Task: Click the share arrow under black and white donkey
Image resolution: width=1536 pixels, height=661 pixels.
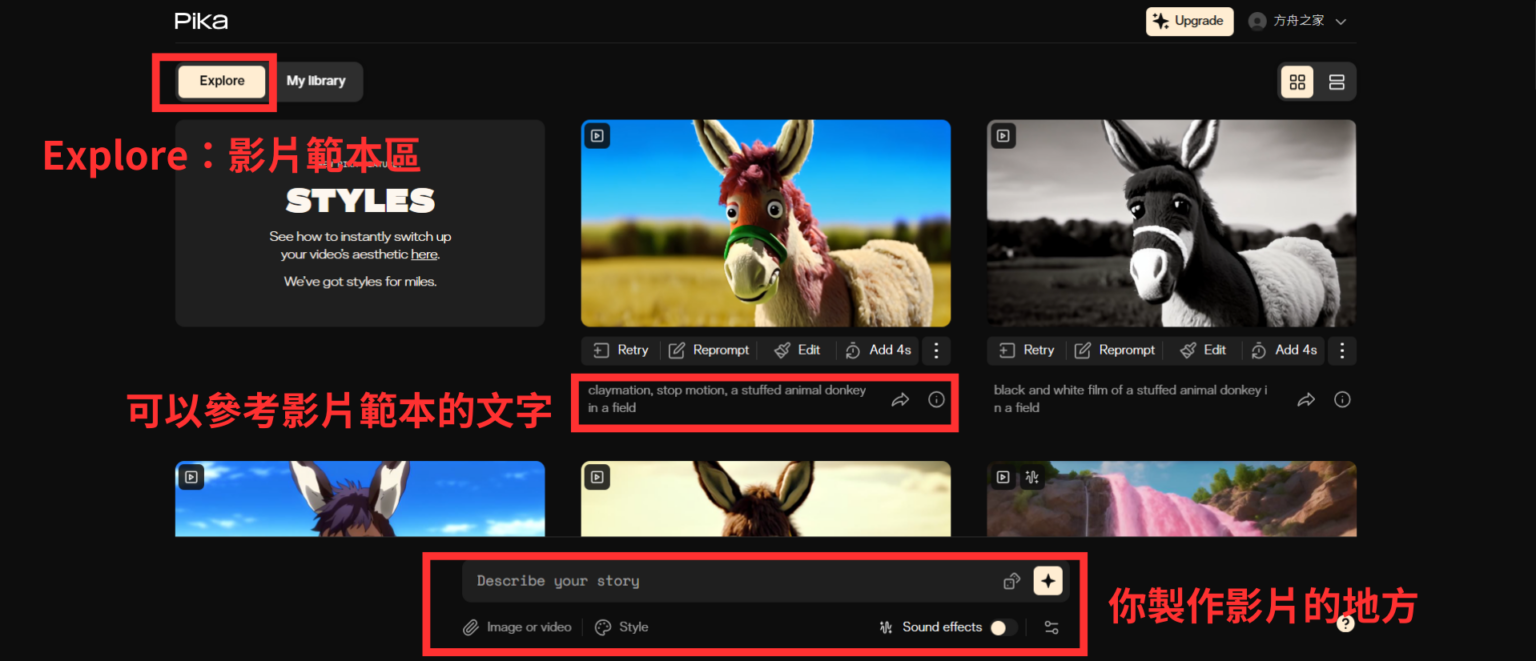Action: pyautogui.click(x=1306, y=400)
